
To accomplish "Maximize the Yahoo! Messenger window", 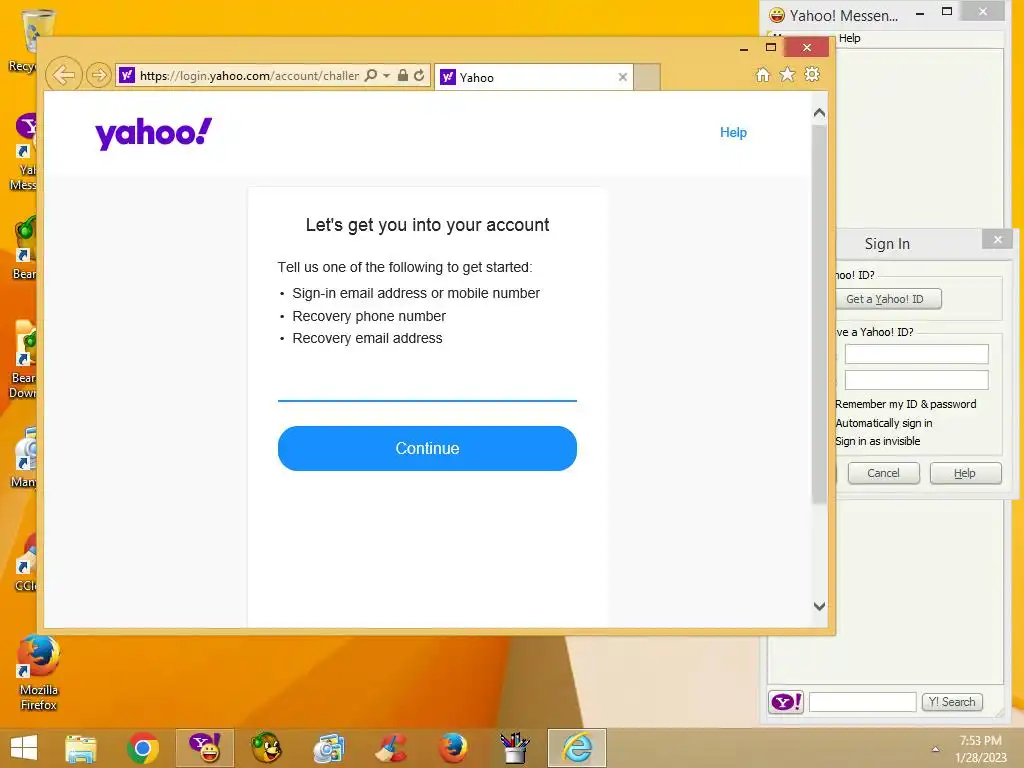I will point(947,12).
